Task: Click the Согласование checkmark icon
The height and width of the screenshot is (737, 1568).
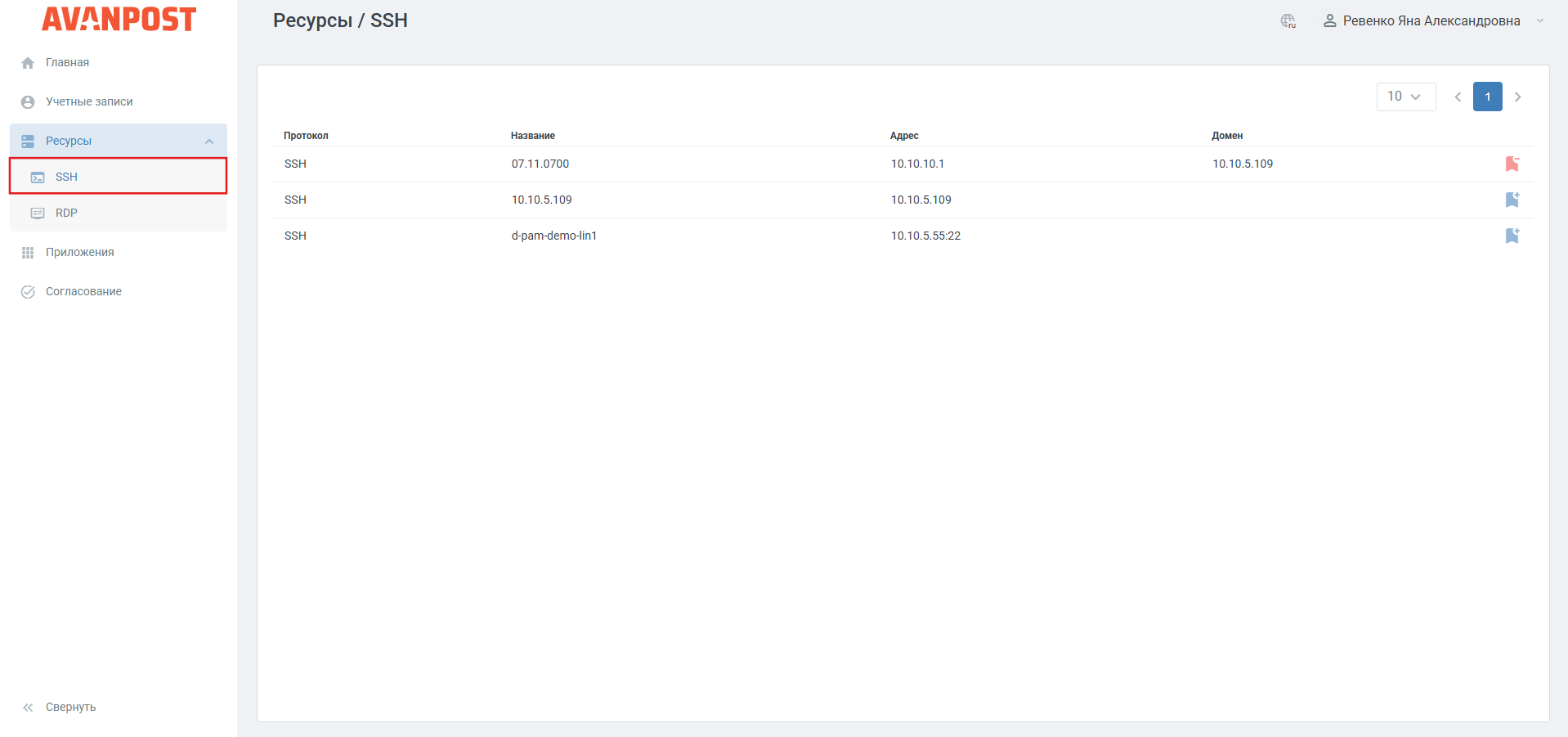Action: pos(28,292)
